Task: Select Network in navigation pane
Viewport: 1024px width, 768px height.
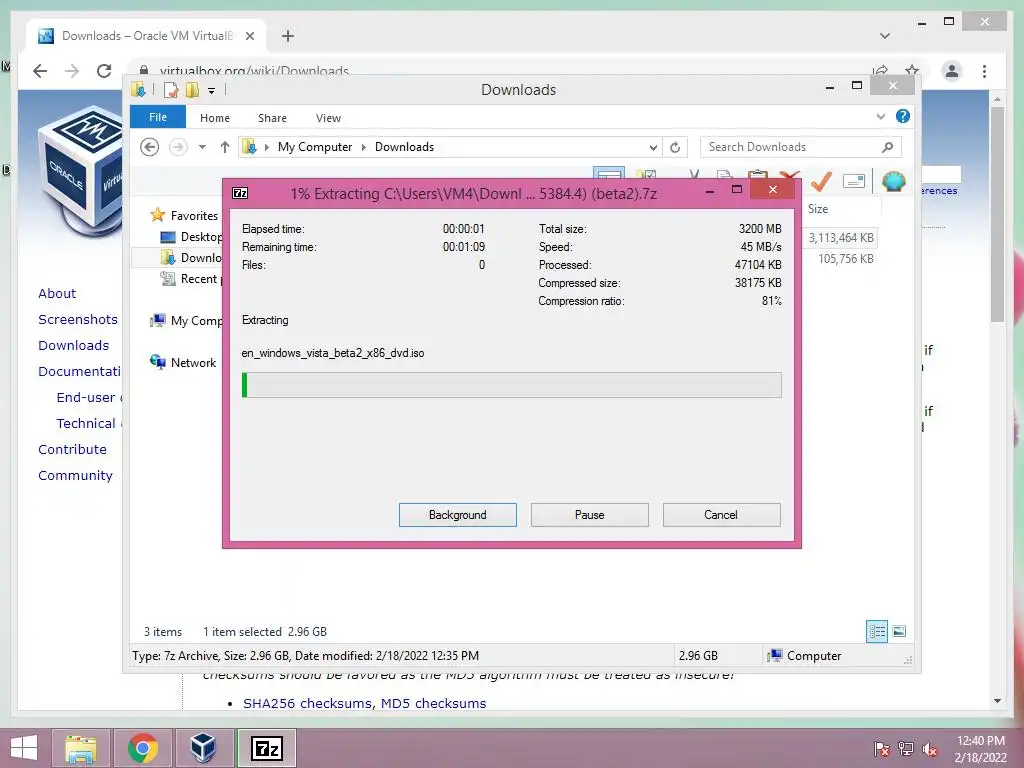Action: tap(193, 362)
